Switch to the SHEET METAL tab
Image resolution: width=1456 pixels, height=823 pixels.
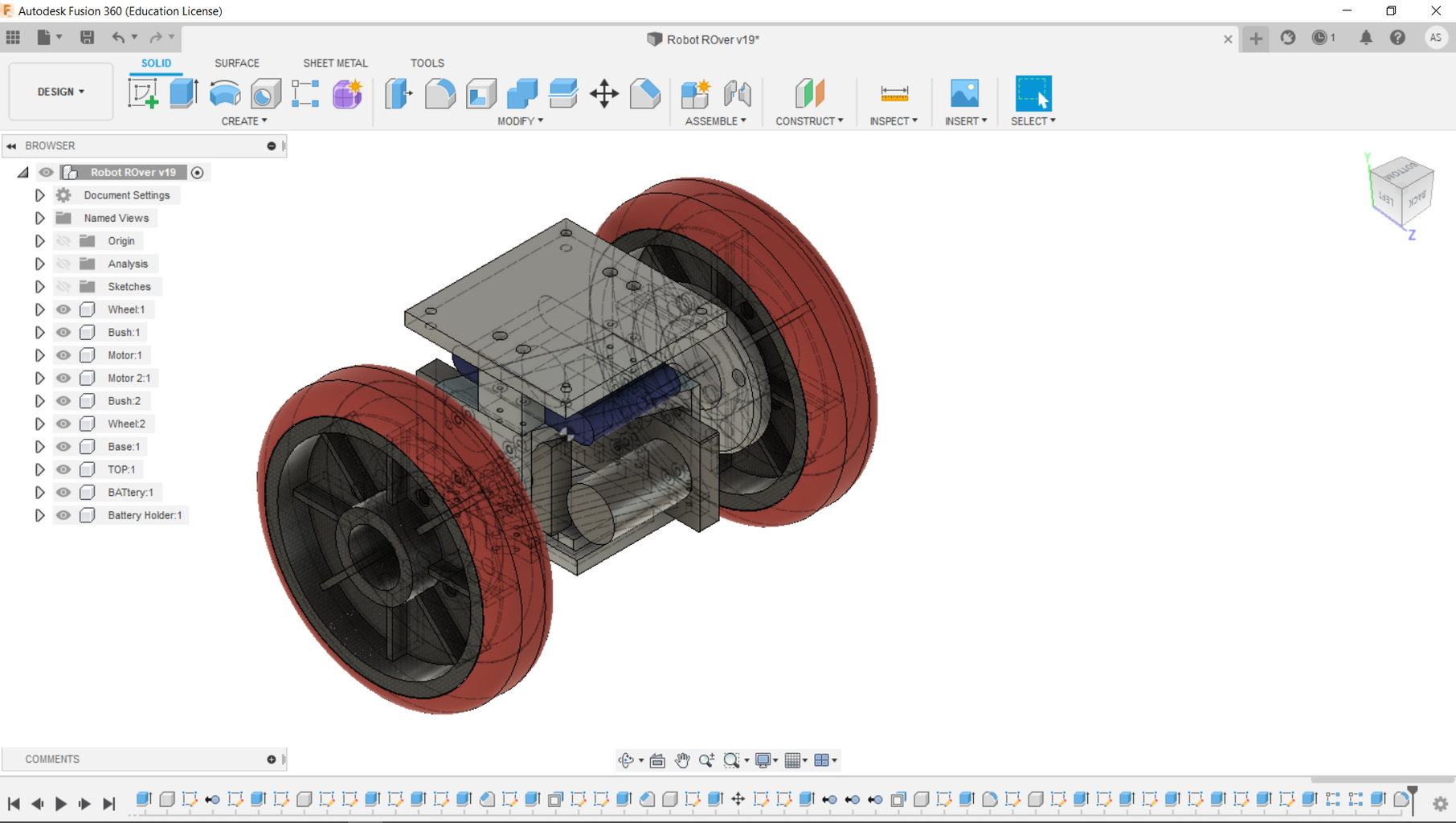click(x=335, y=63)
